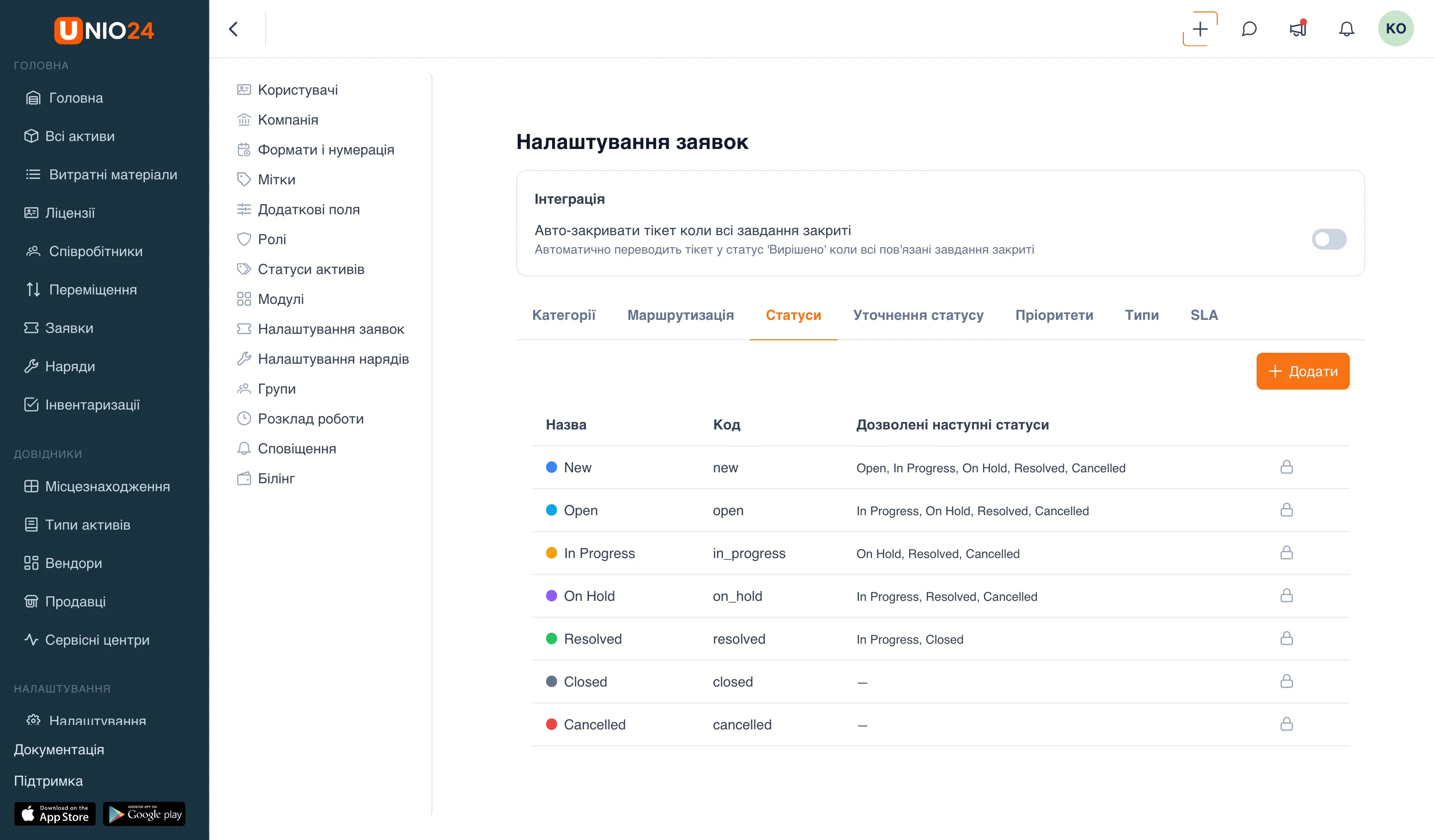The image size is (1435, 840).
Task: Open the notifications bell icon
Action: pyautogui.click(x=1346, y=29)
